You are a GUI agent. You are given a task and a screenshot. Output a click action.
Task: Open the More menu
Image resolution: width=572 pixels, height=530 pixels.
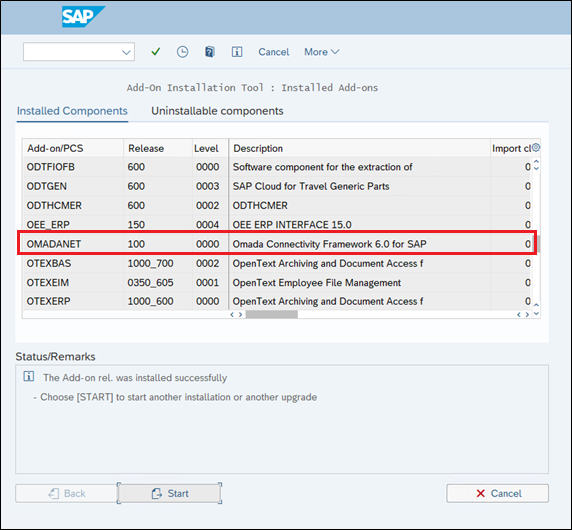[321, 52]
